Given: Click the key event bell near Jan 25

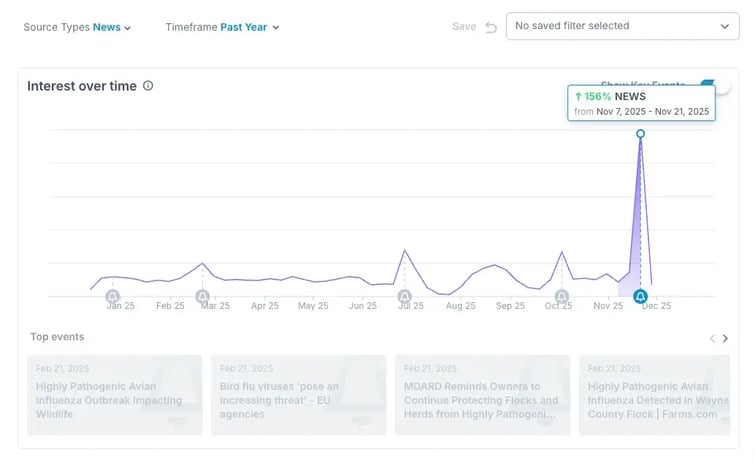Looking at the screenshot, I should [x=112, y=297].
